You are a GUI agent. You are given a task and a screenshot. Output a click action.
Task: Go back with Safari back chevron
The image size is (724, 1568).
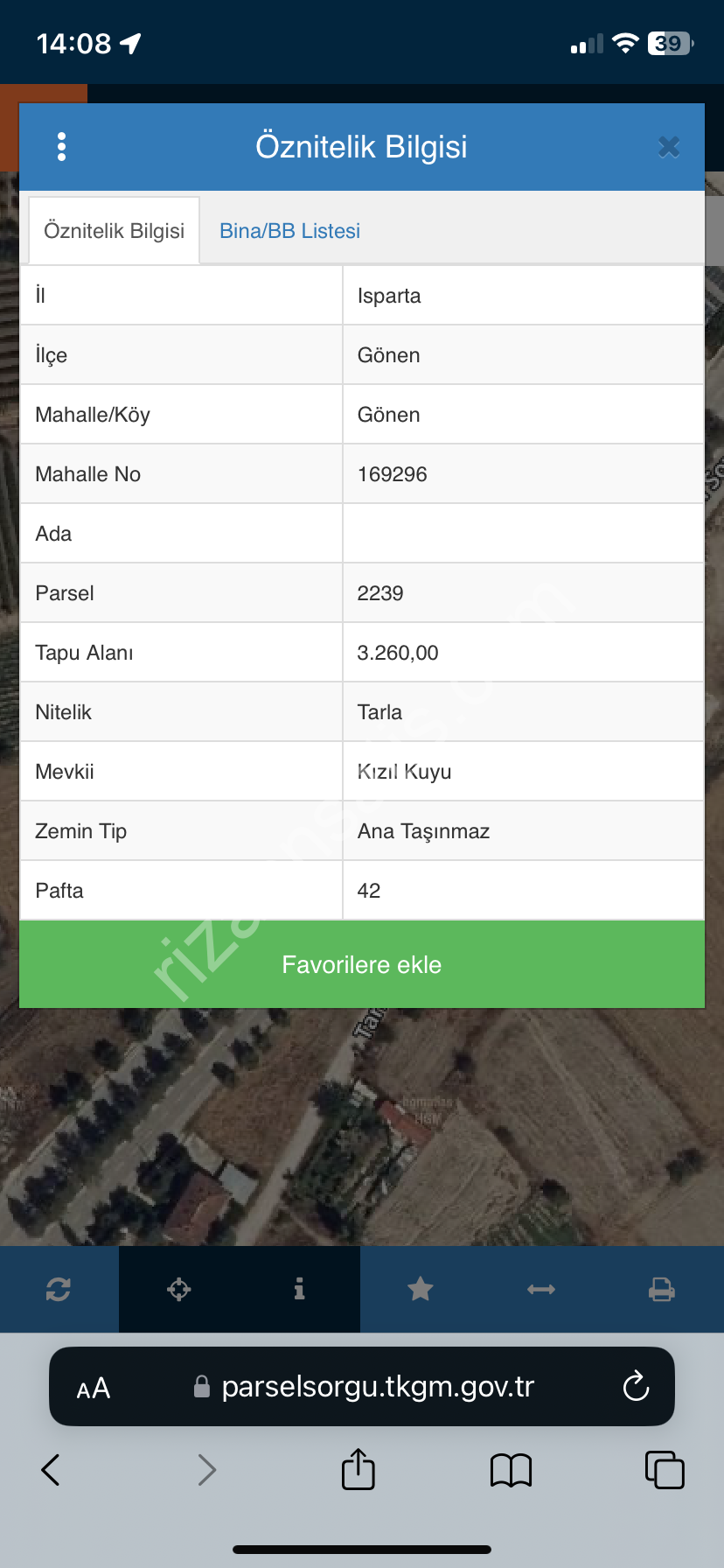coord(51,1470)
